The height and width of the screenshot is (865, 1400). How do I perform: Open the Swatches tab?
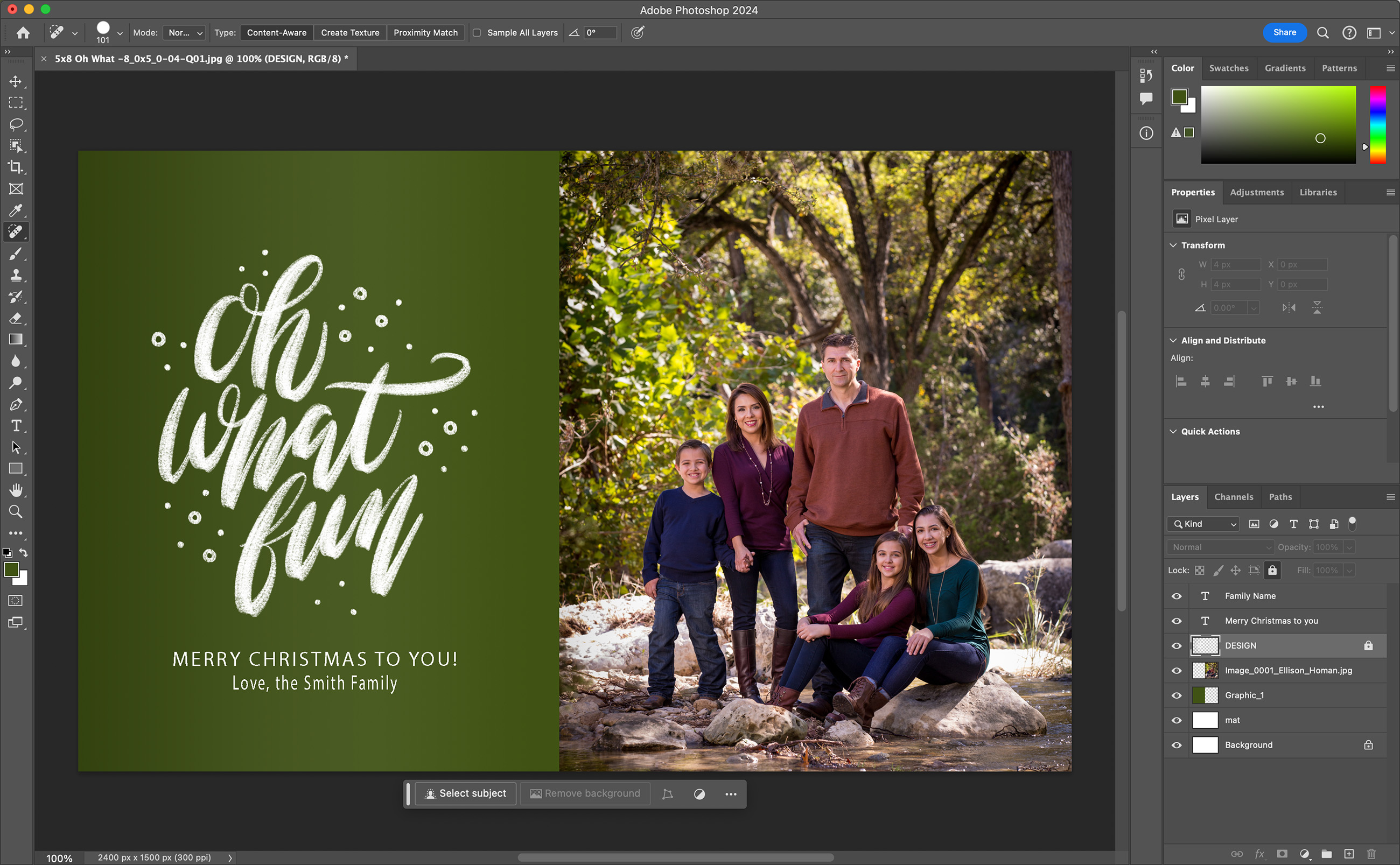pyautogui.click(x=1228, y=68)
